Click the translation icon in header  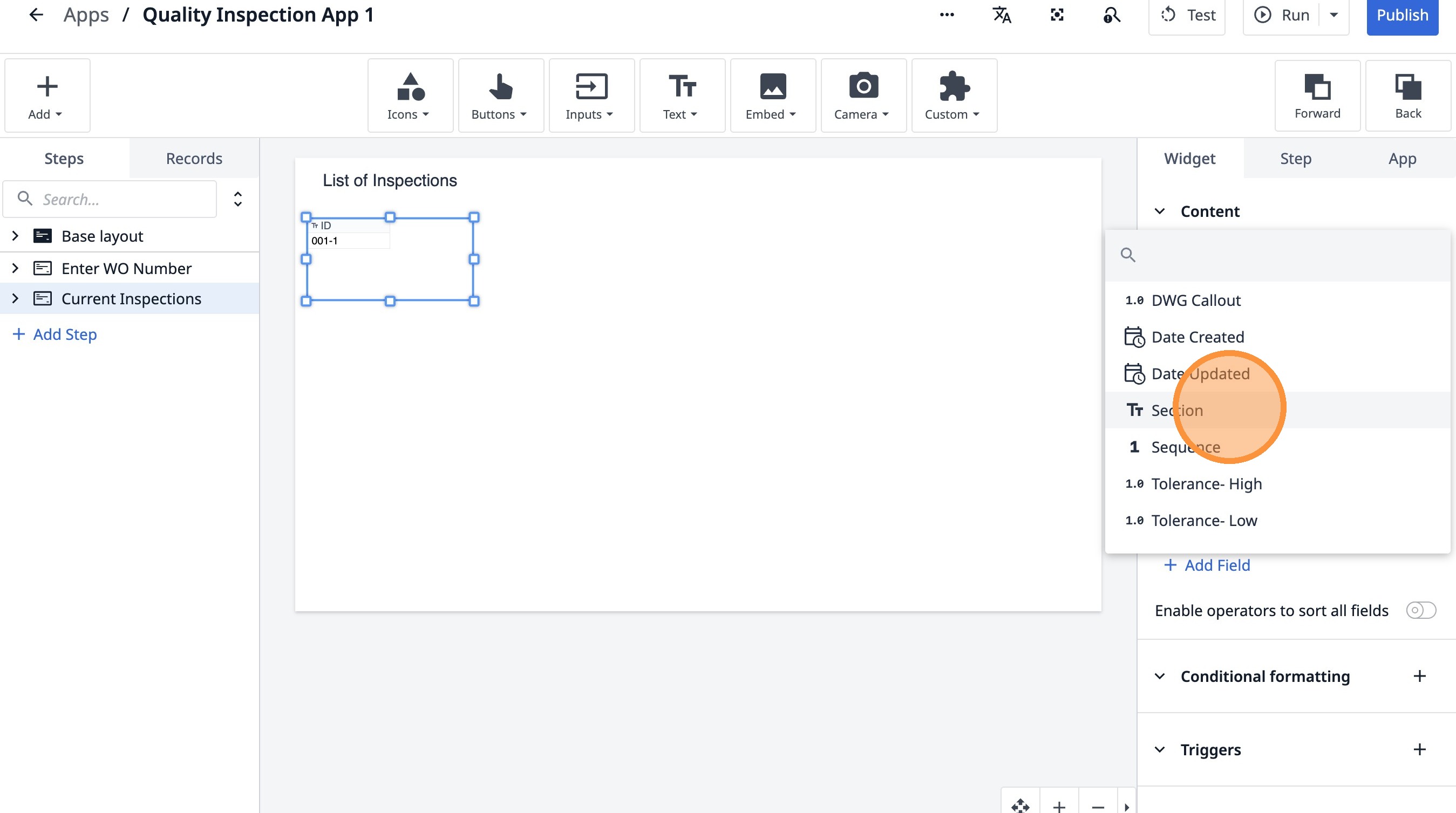point(1002,15)
